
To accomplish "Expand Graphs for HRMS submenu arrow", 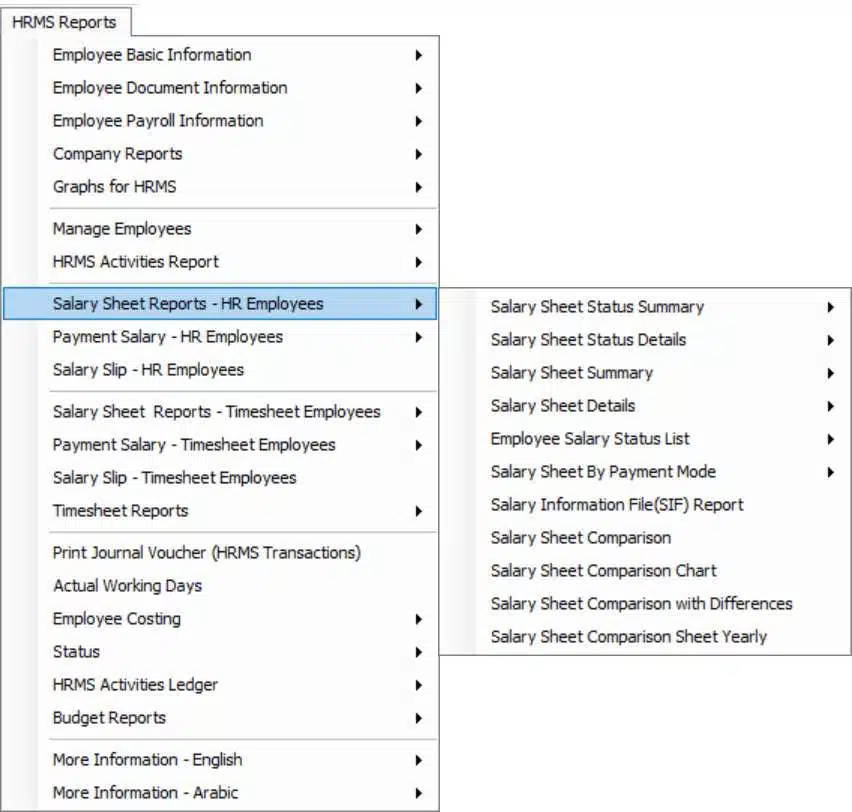I will click(418, 187).
